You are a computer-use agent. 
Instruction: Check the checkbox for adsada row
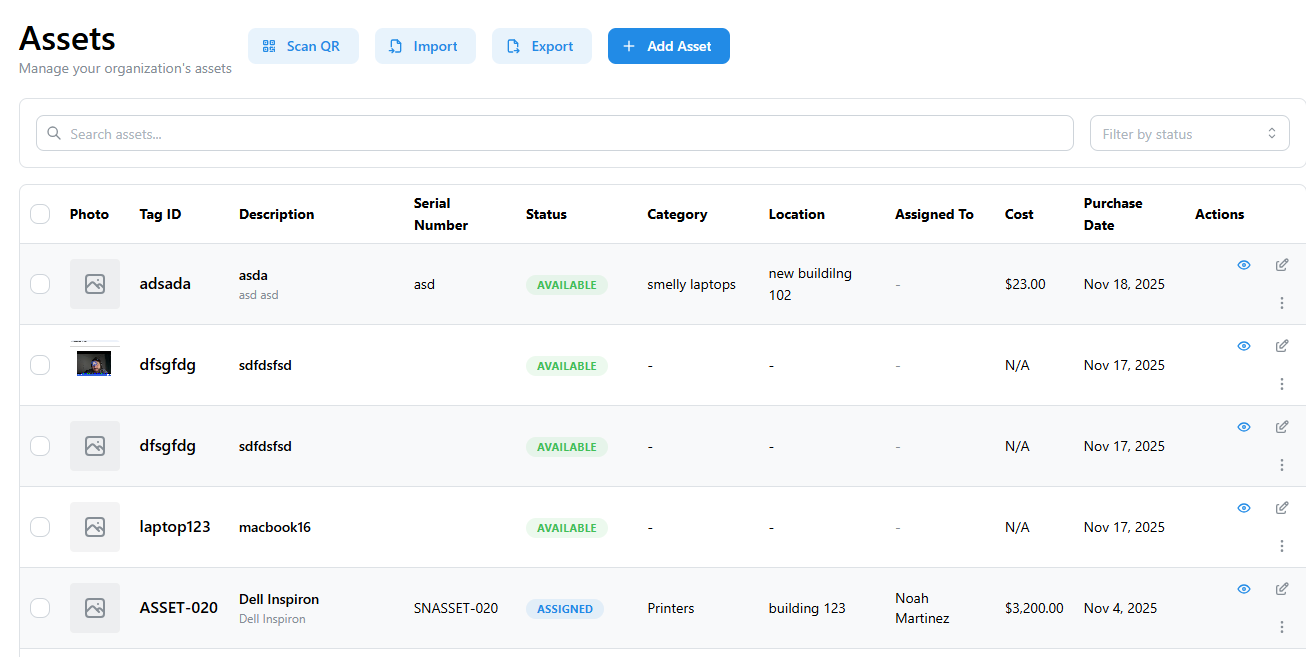[x=40, y=284]
